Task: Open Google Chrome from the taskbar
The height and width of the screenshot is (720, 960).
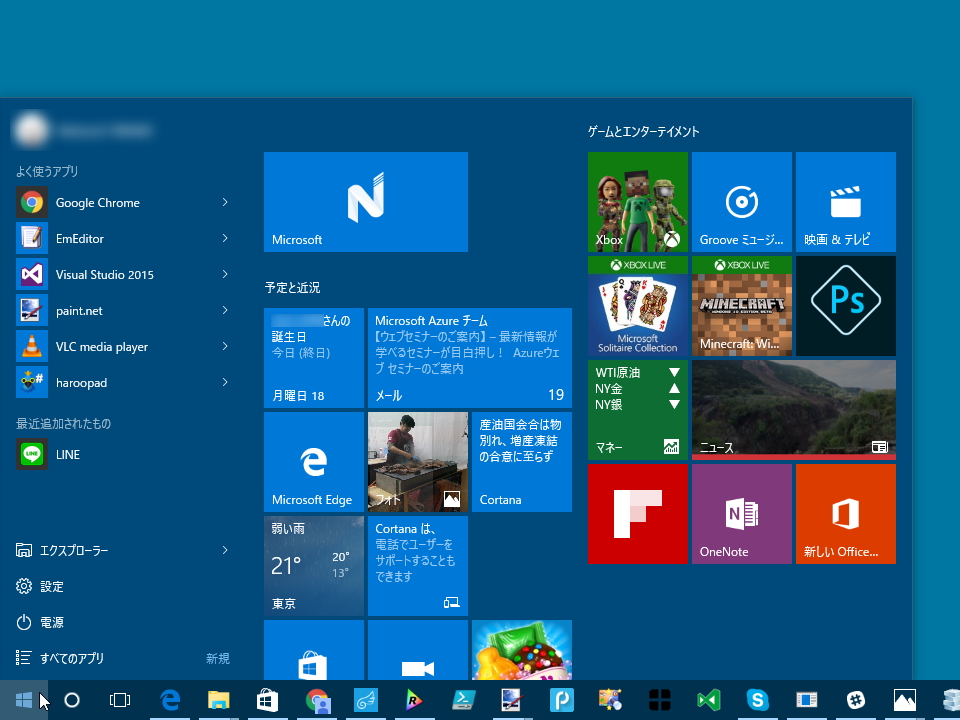Action: coord(318,700)
